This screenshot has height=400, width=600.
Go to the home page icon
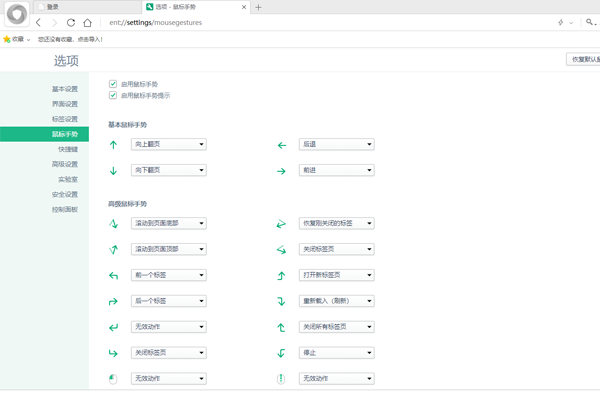tap(87, 22)
